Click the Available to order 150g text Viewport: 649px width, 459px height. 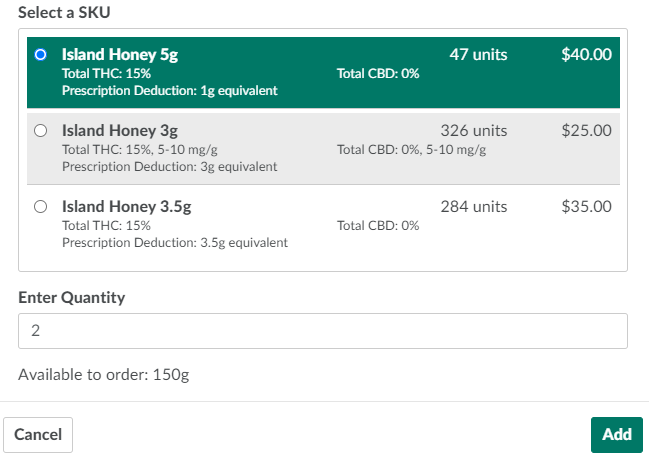point(103,375)
